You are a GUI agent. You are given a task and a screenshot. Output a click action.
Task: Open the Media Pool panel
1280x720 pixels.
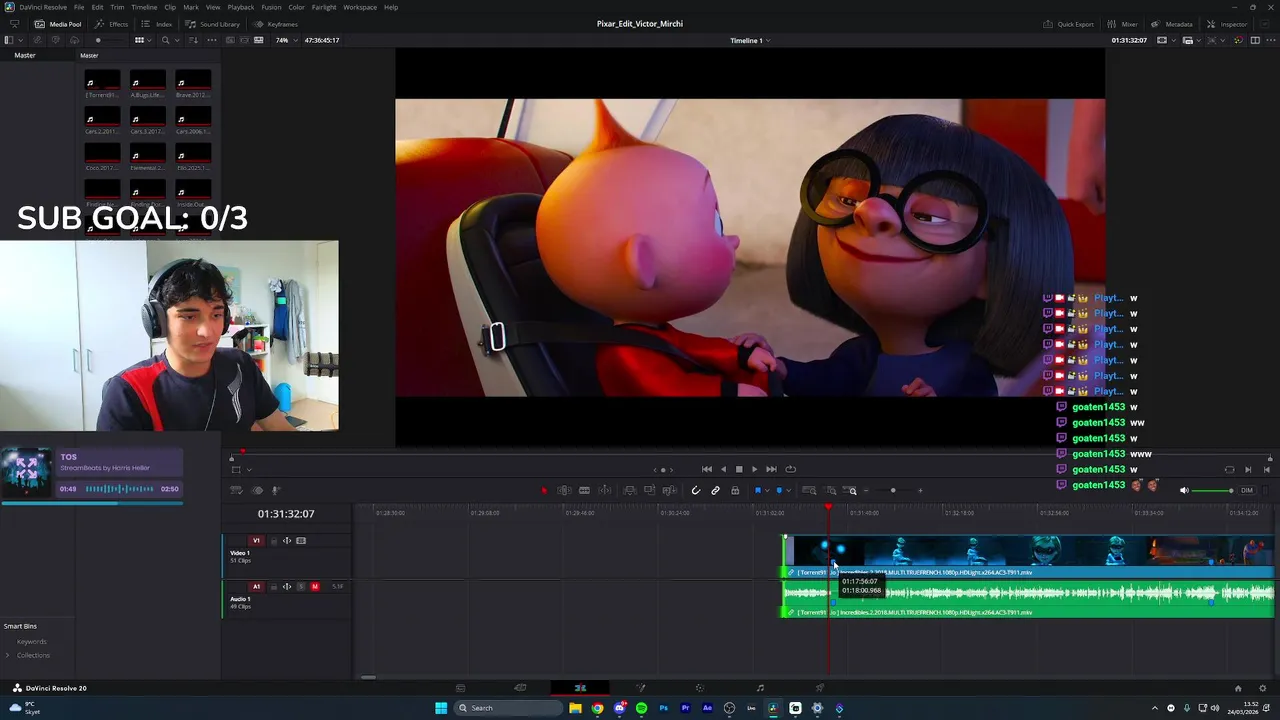pos(58,24)
